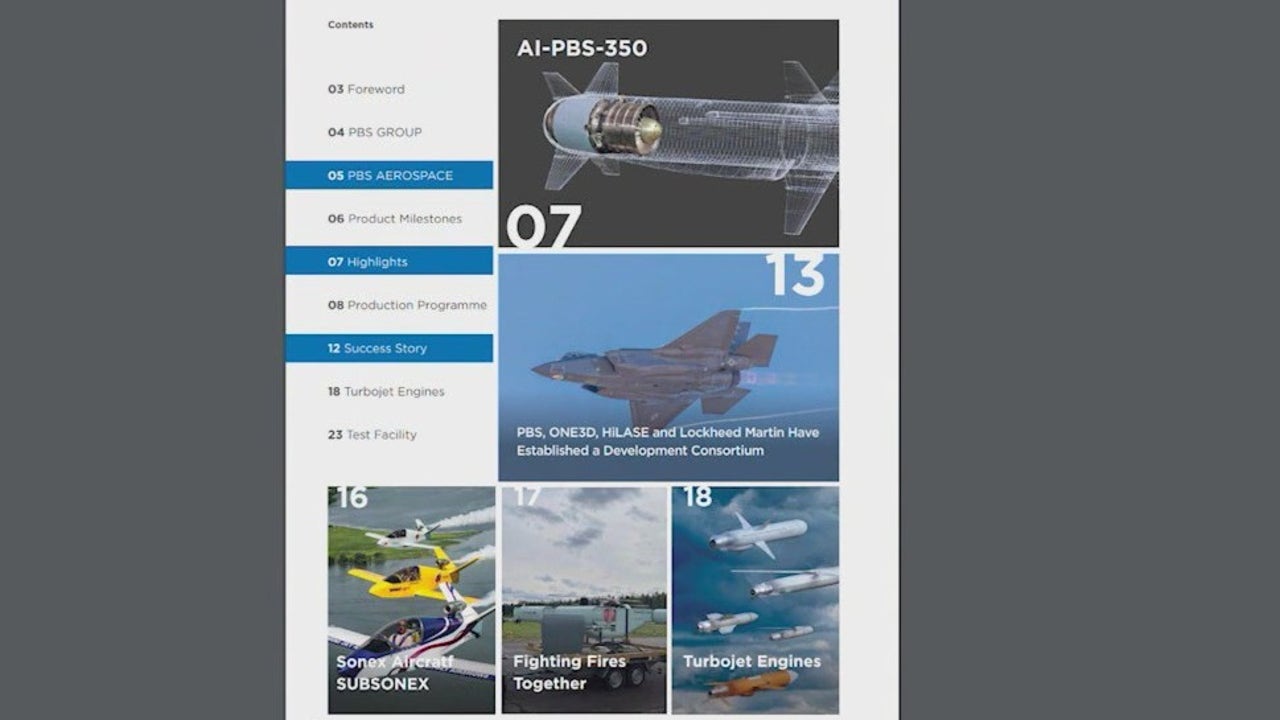Open the Turbojet Engines missiles tile

coord(755,600)
